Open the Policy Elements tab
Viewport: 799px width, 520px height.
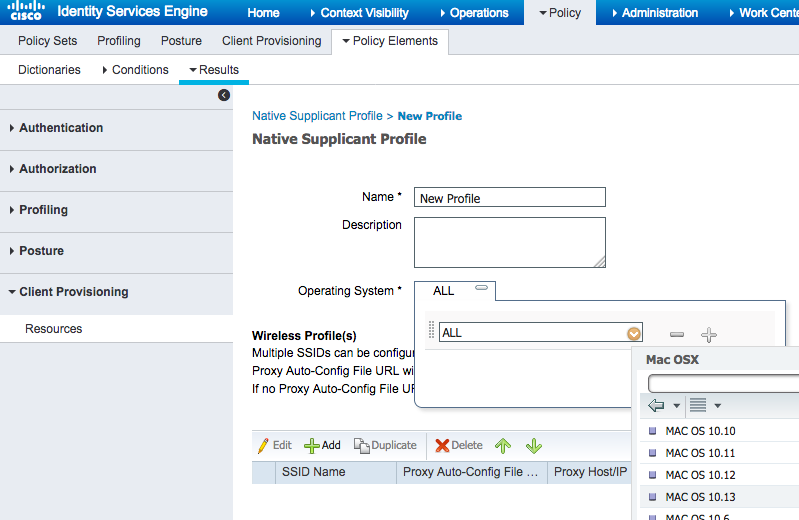(390, 41)
